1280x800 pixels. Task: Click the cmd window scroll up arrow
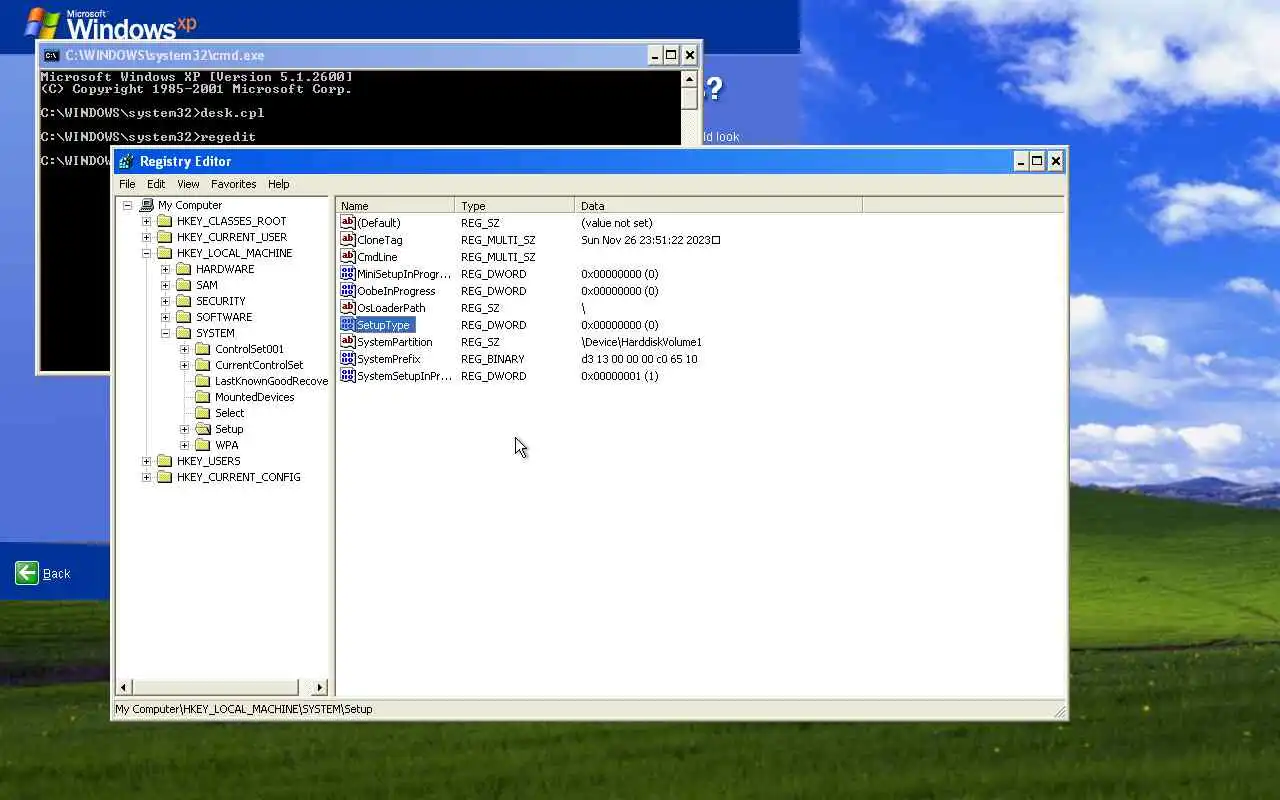tap(689, 79)
